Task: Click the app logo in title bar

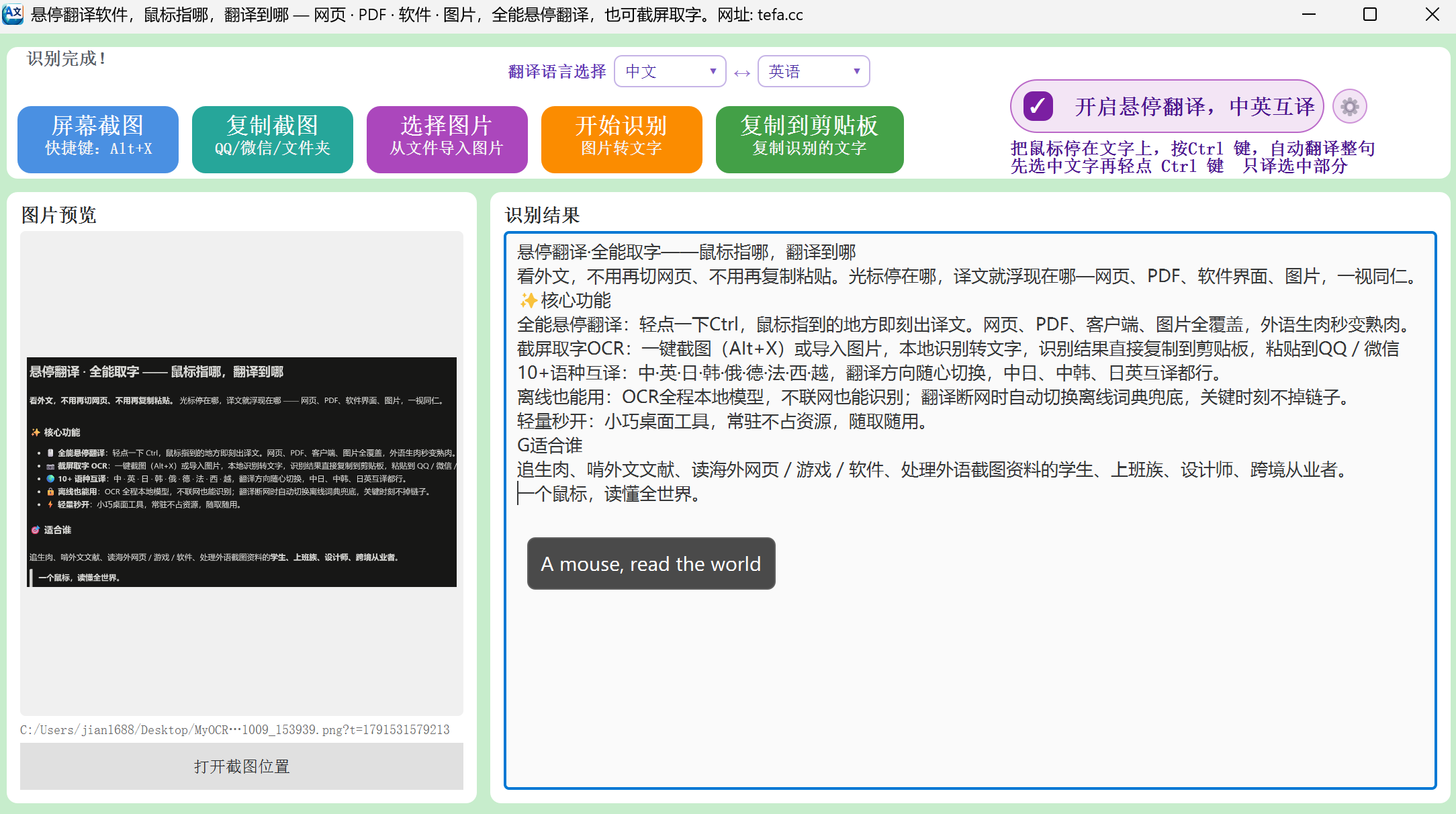Action: 13,14
